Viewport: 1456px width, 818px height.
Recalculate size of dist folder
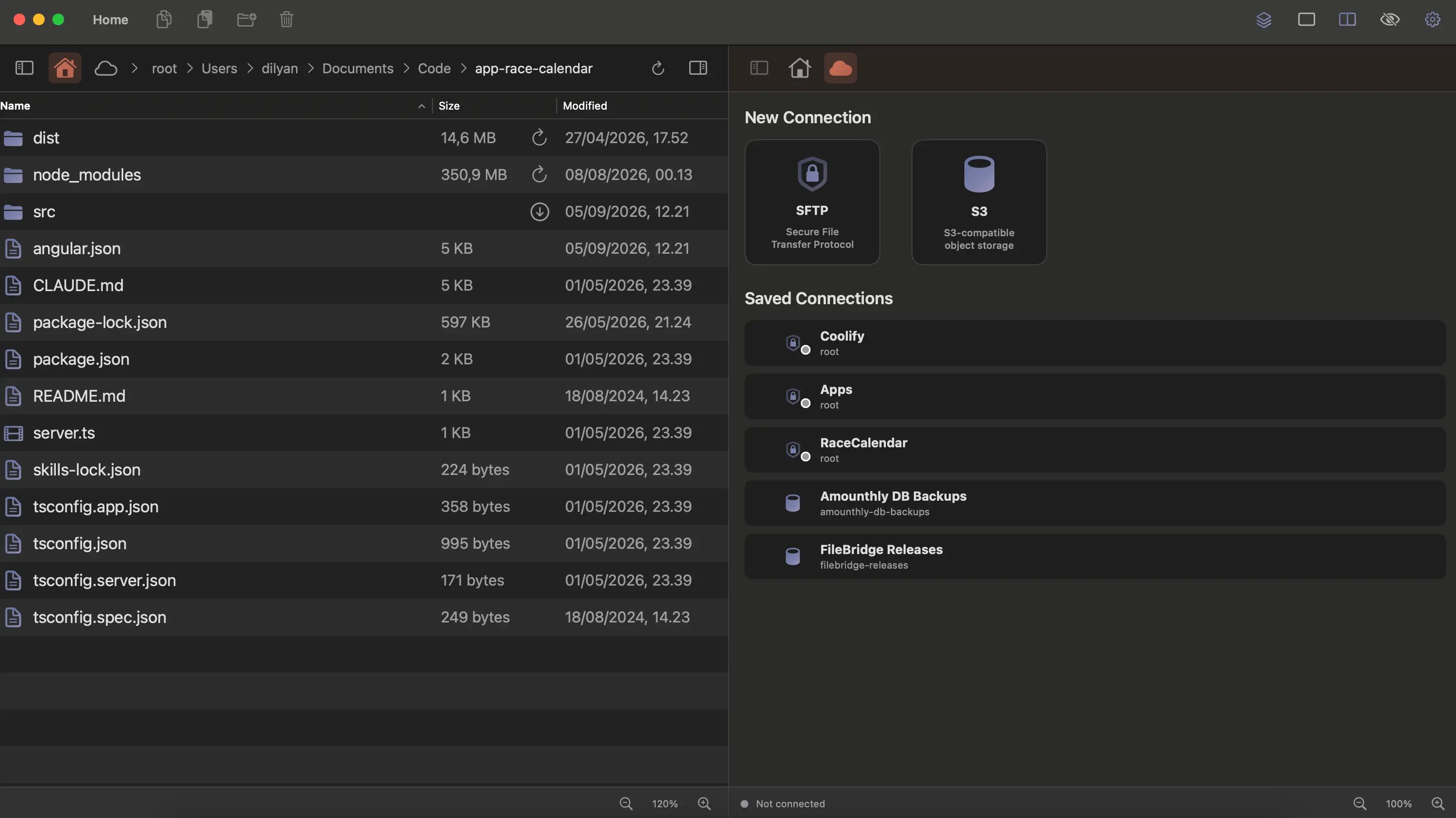539,137
